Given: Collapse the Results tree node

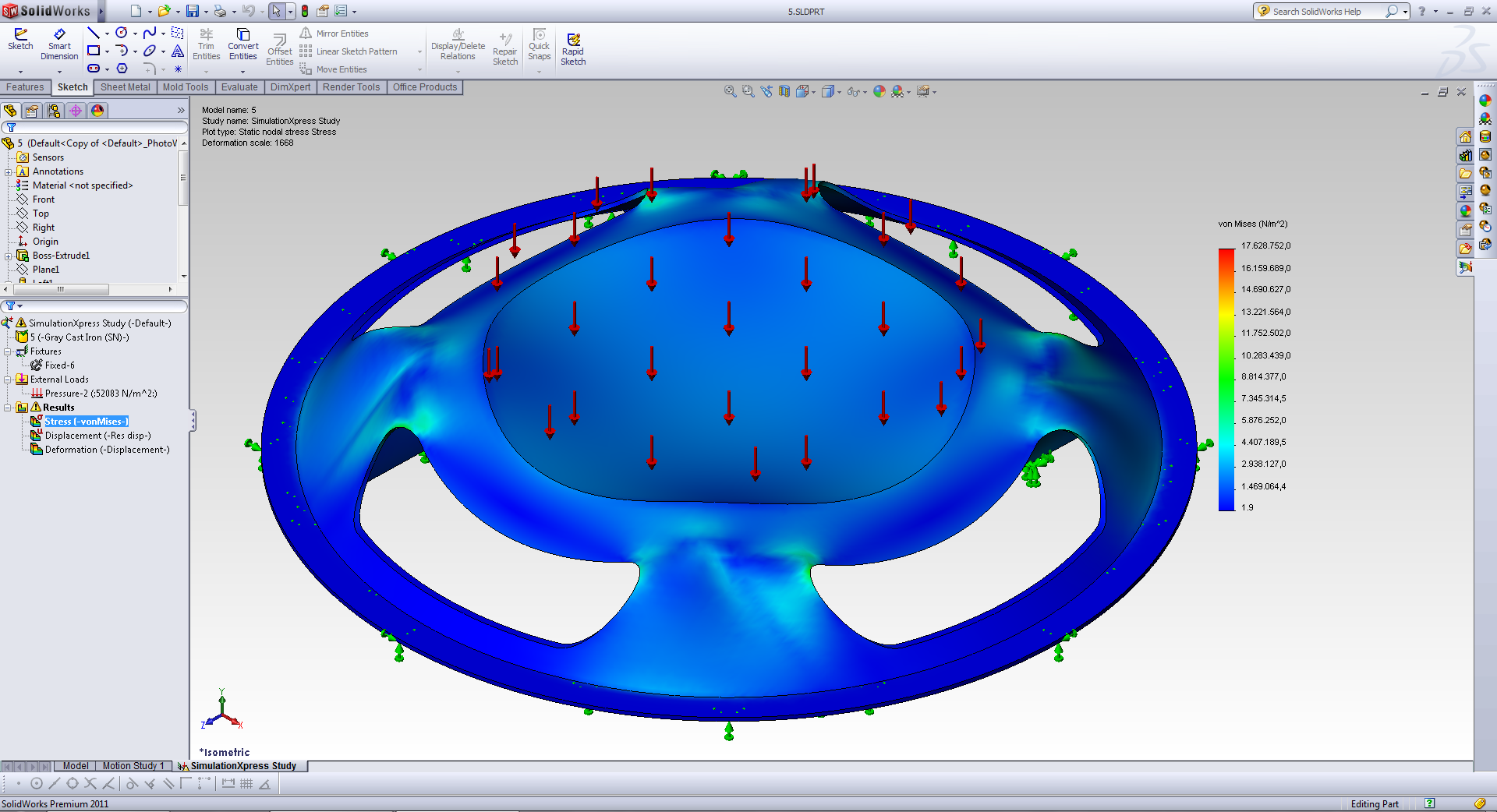Looking at the screenshot, I should (x=8, y=408).
